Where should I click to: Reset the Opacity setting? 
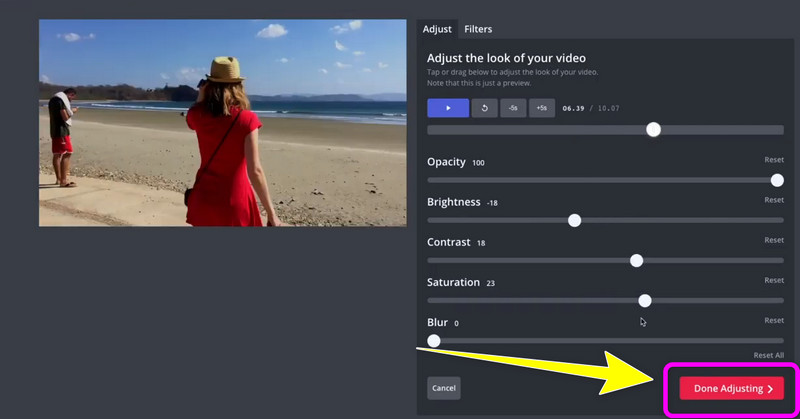(774, 160)
